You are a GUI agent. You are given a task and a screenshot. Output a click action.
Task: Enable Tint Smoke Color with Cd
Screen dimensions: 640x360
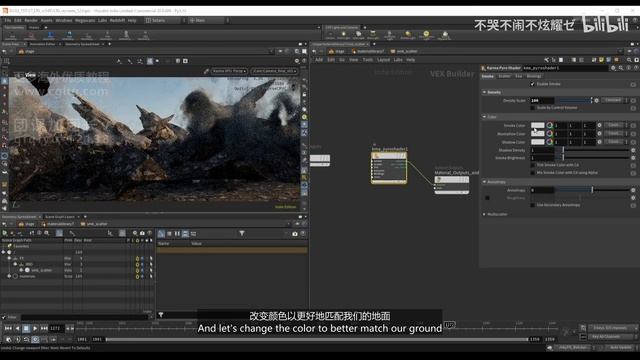(532, 165)
